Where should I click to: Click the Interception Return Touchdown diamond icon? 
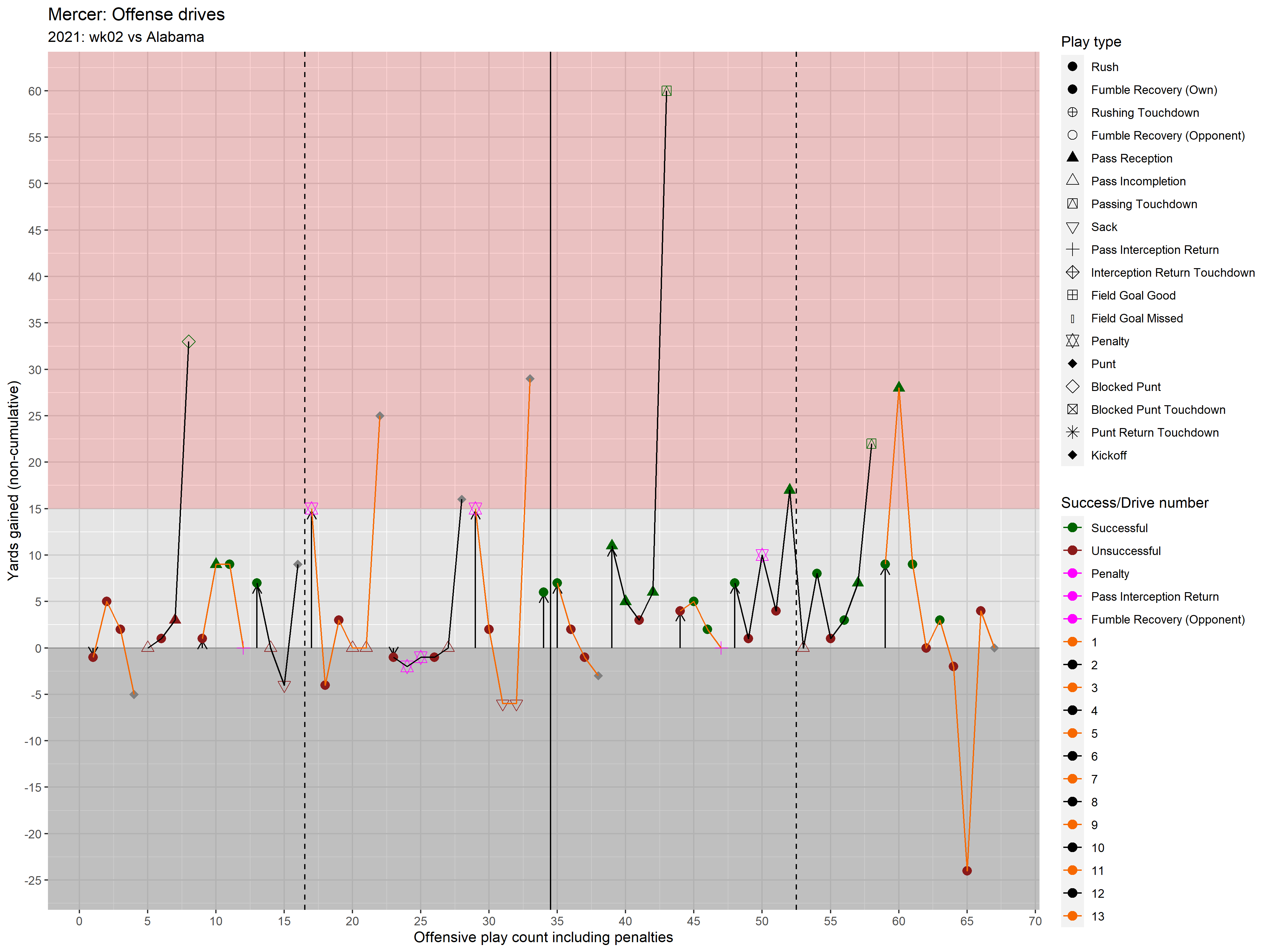coord(1072,273)
